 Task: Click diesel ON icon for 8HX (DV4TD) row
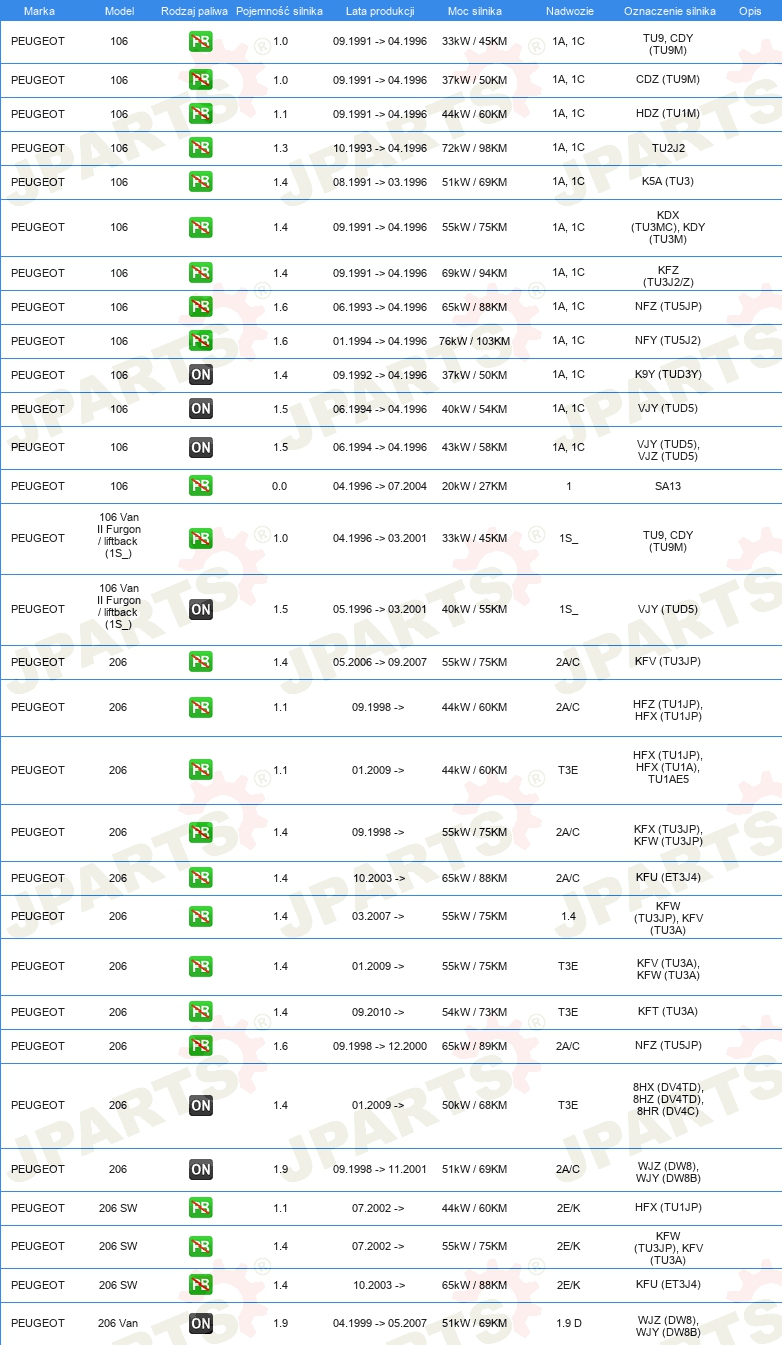(x=201, y=1105)
